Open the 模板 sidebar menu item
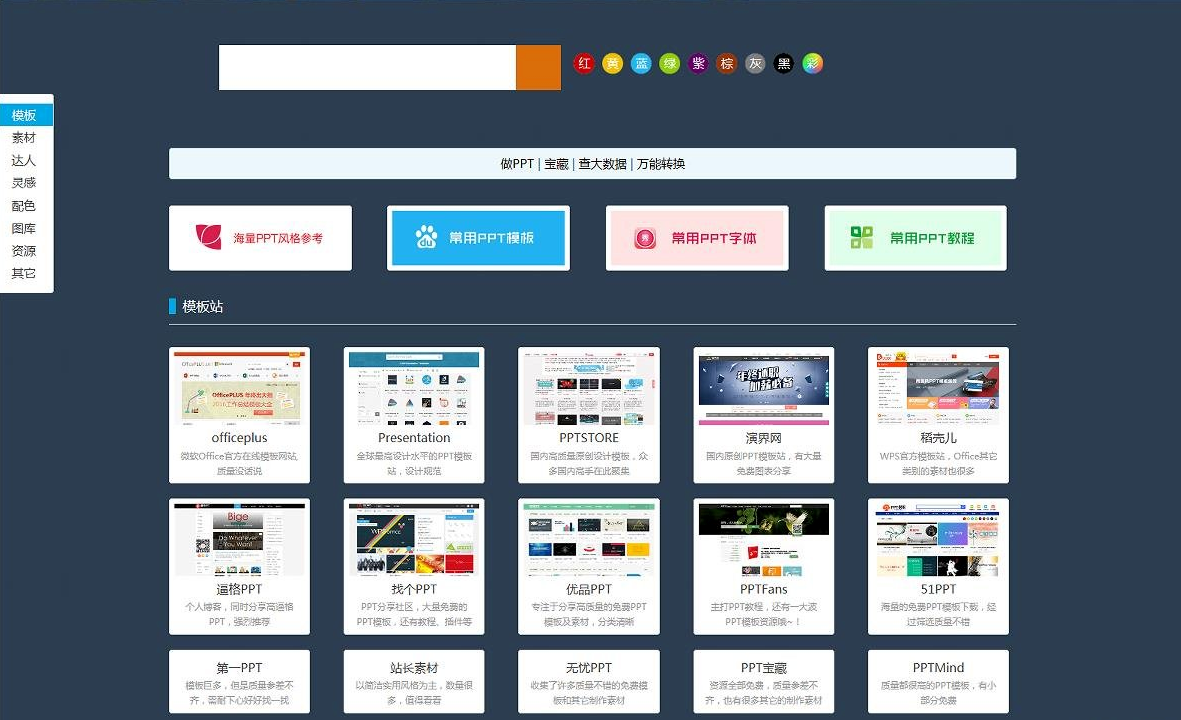Screen dimensions: 1181x720 (x=26, y=115)
